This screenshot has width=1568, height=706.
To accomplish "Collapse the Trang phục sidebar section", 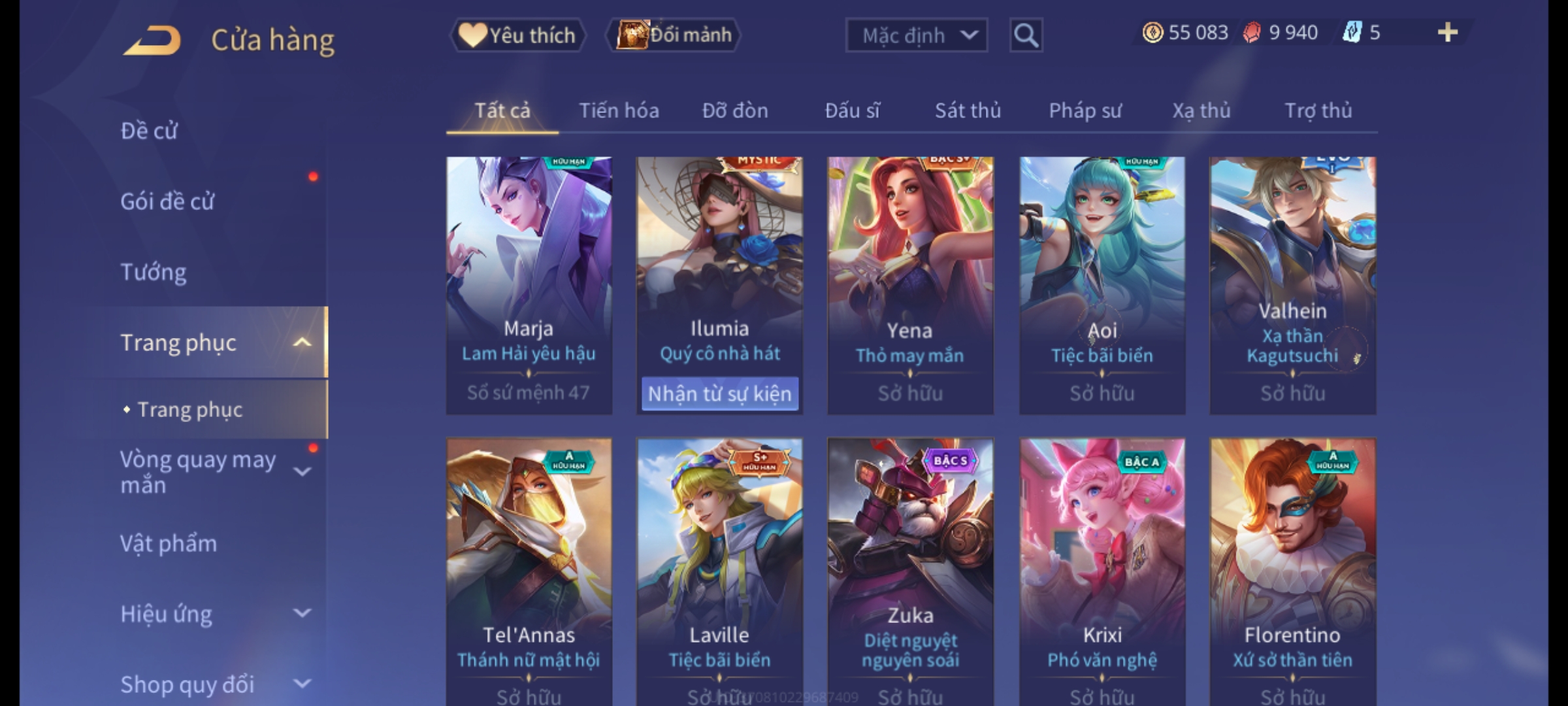I will tap(302, 343).
